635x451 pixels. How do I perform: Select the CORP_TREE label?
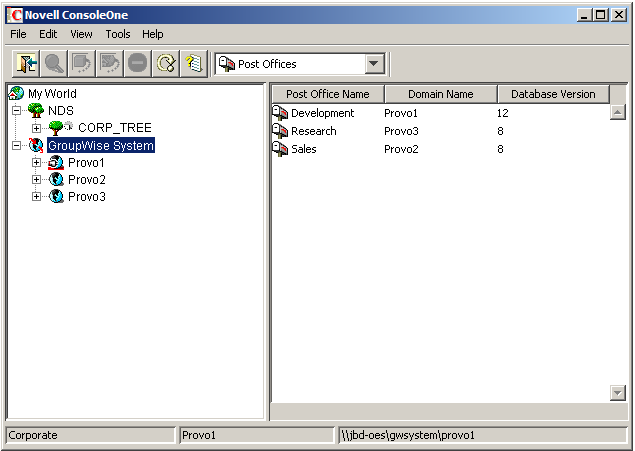(x=115, y=128)
